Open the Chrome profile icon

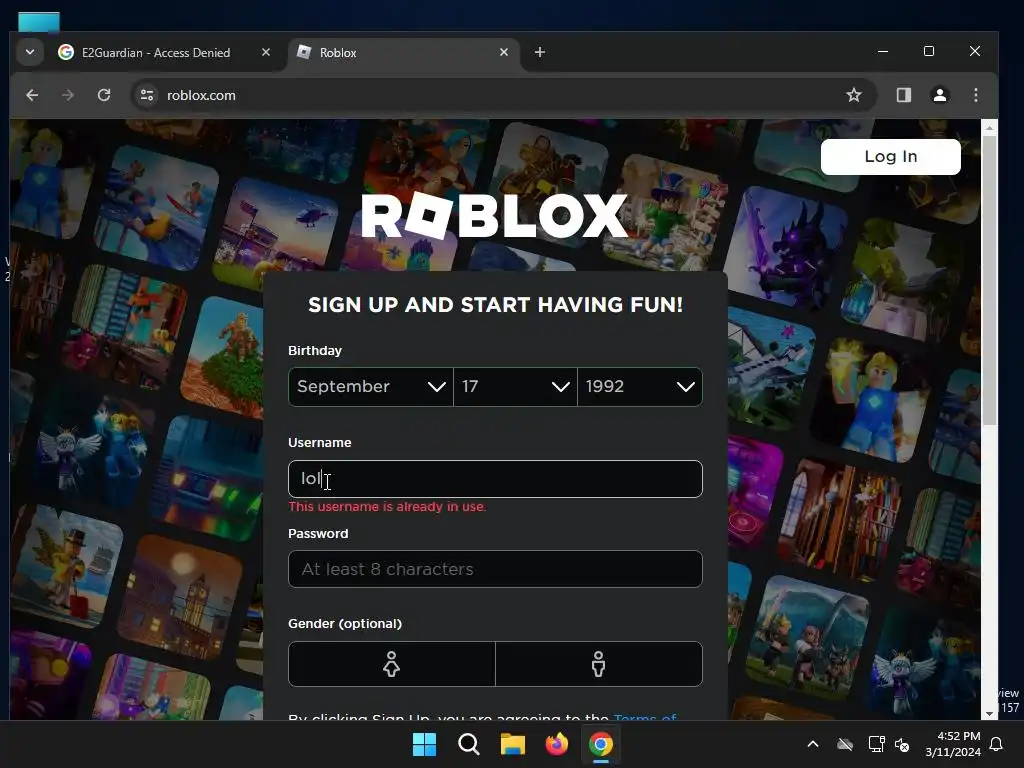(940, 95)
